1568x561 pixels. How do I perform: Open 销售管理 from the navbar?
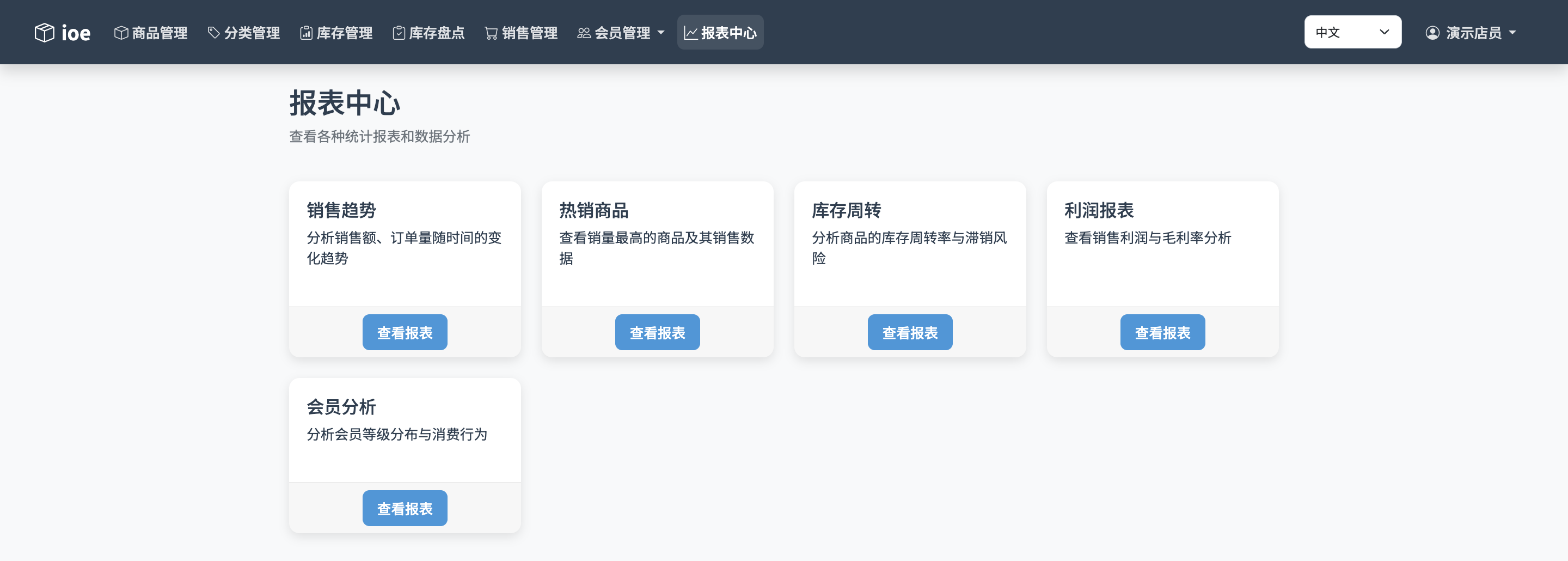[x=521, y=33]
